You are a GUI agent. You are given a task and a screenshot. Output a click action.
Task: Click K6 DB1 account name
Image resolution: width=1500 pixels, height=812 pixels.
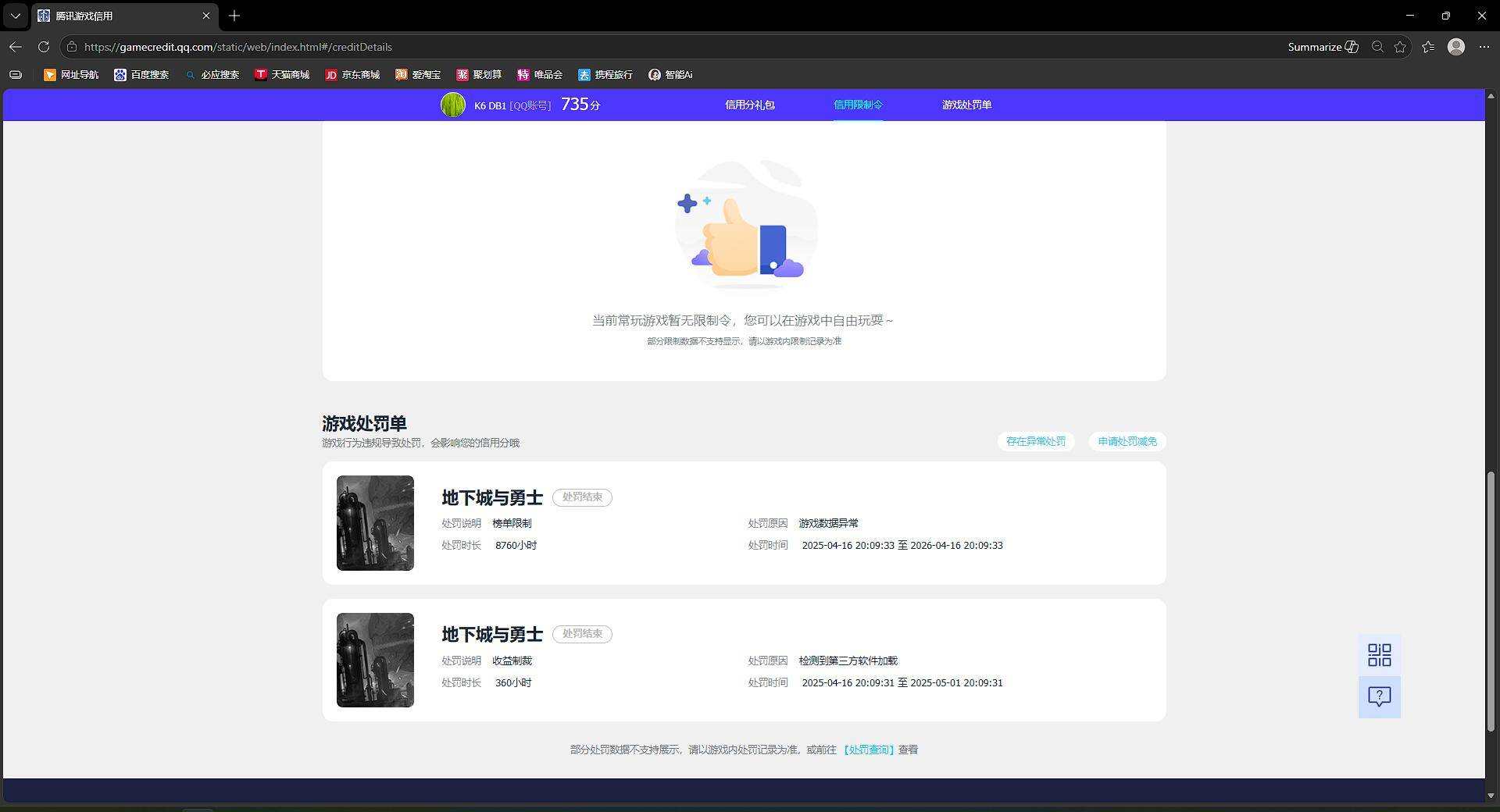tap(490, 105)
